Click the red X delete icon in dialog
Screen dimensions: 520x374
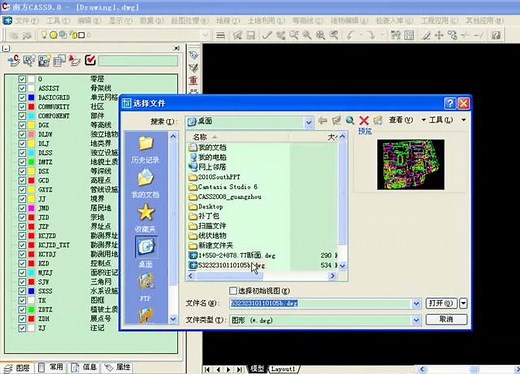[x=364, y=120]
